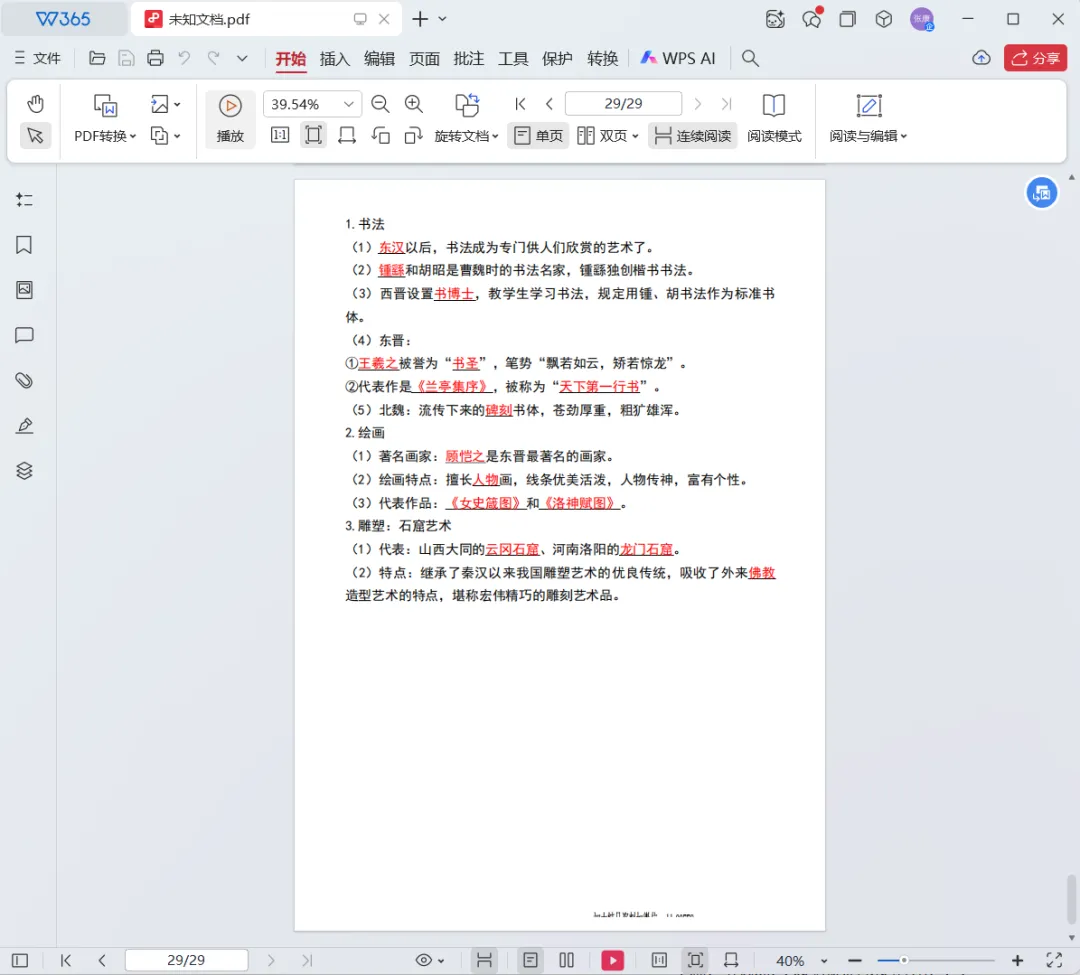The image size is (1080, 975).
Task: Open the WPS AI assistant
Action: [x=678, y=58]
